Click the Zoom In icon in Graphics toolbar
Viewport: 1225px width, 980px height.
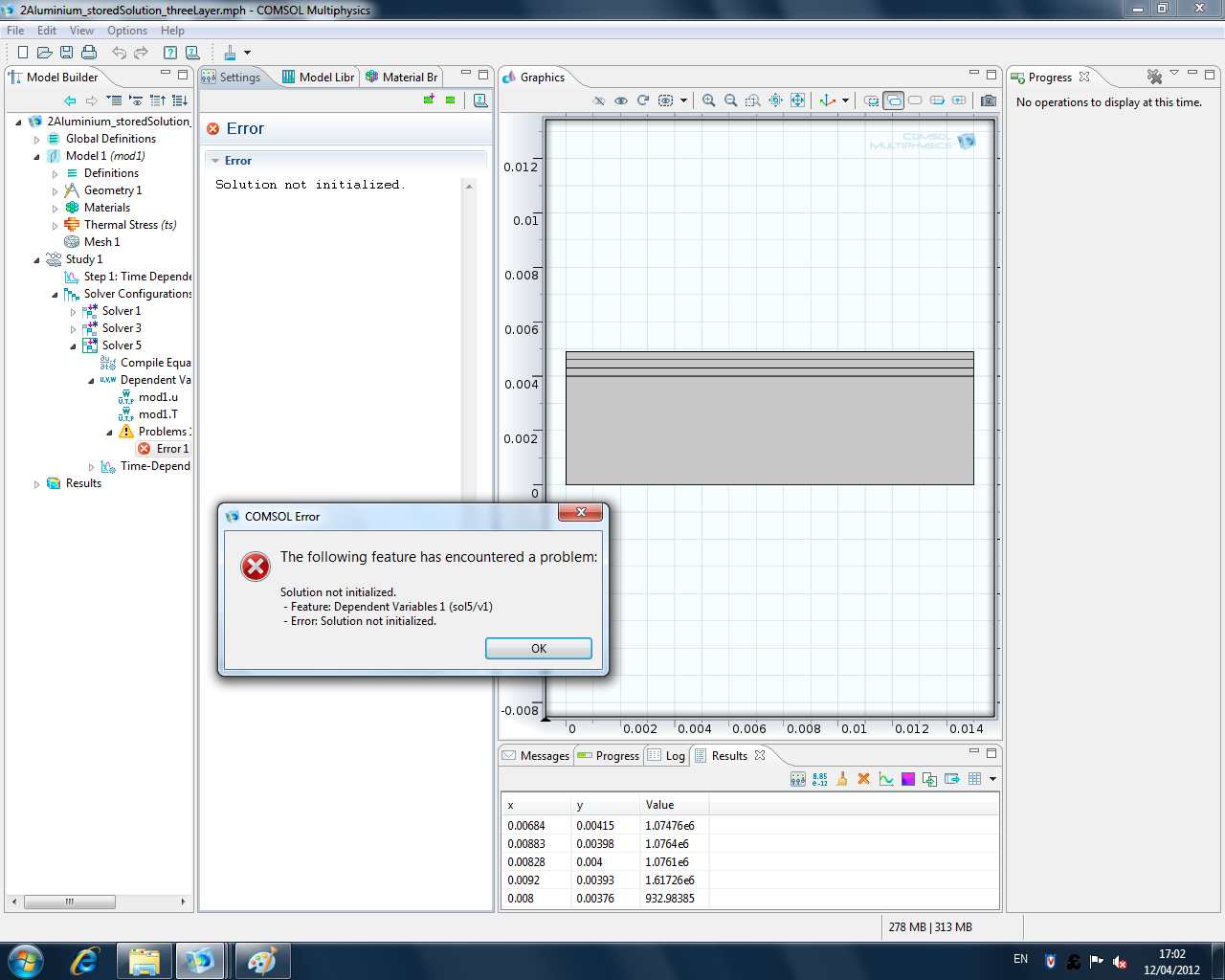point(708,100)
